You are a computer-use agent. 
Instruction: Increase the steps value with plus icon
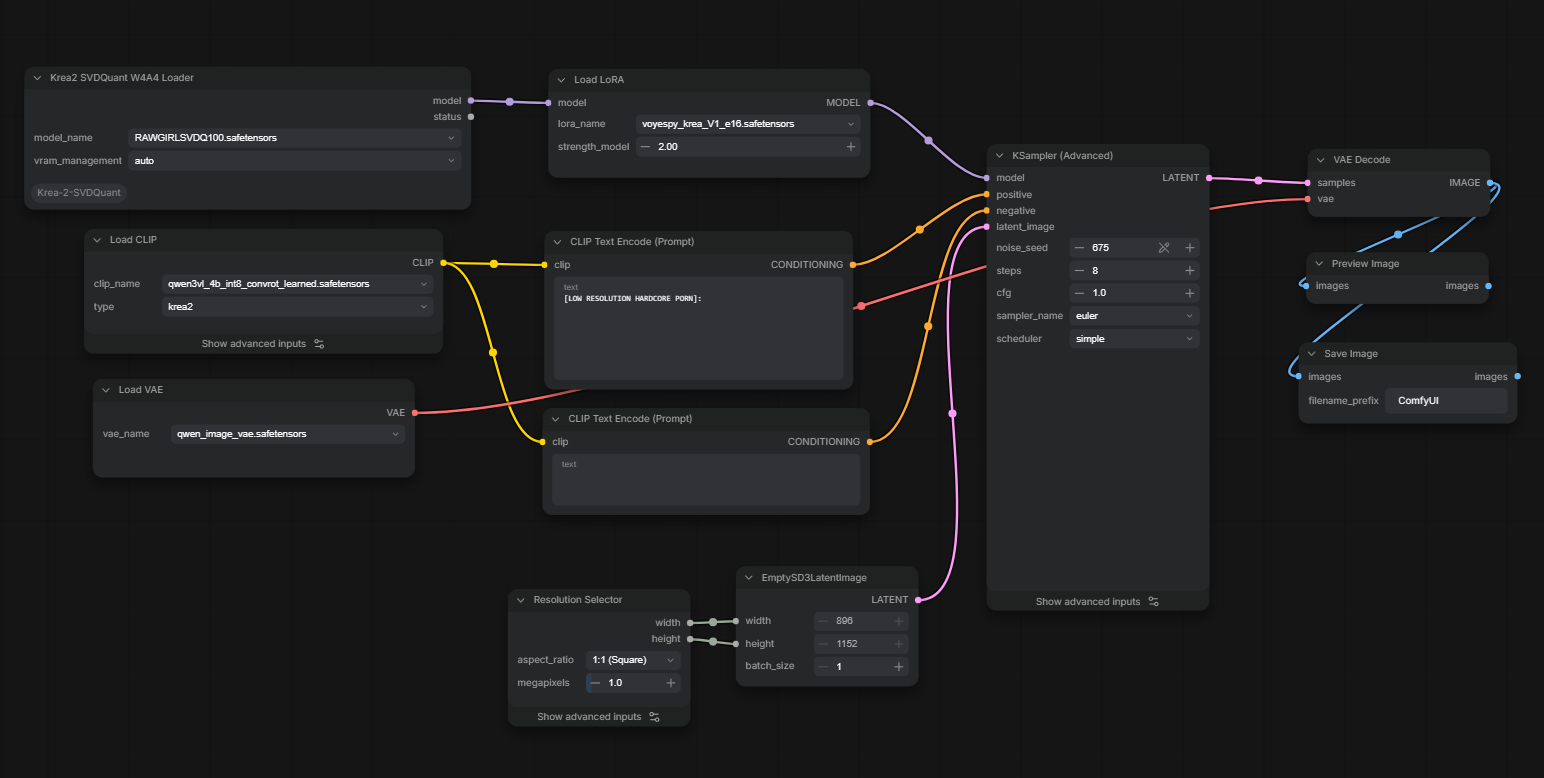coord(1190,271)
